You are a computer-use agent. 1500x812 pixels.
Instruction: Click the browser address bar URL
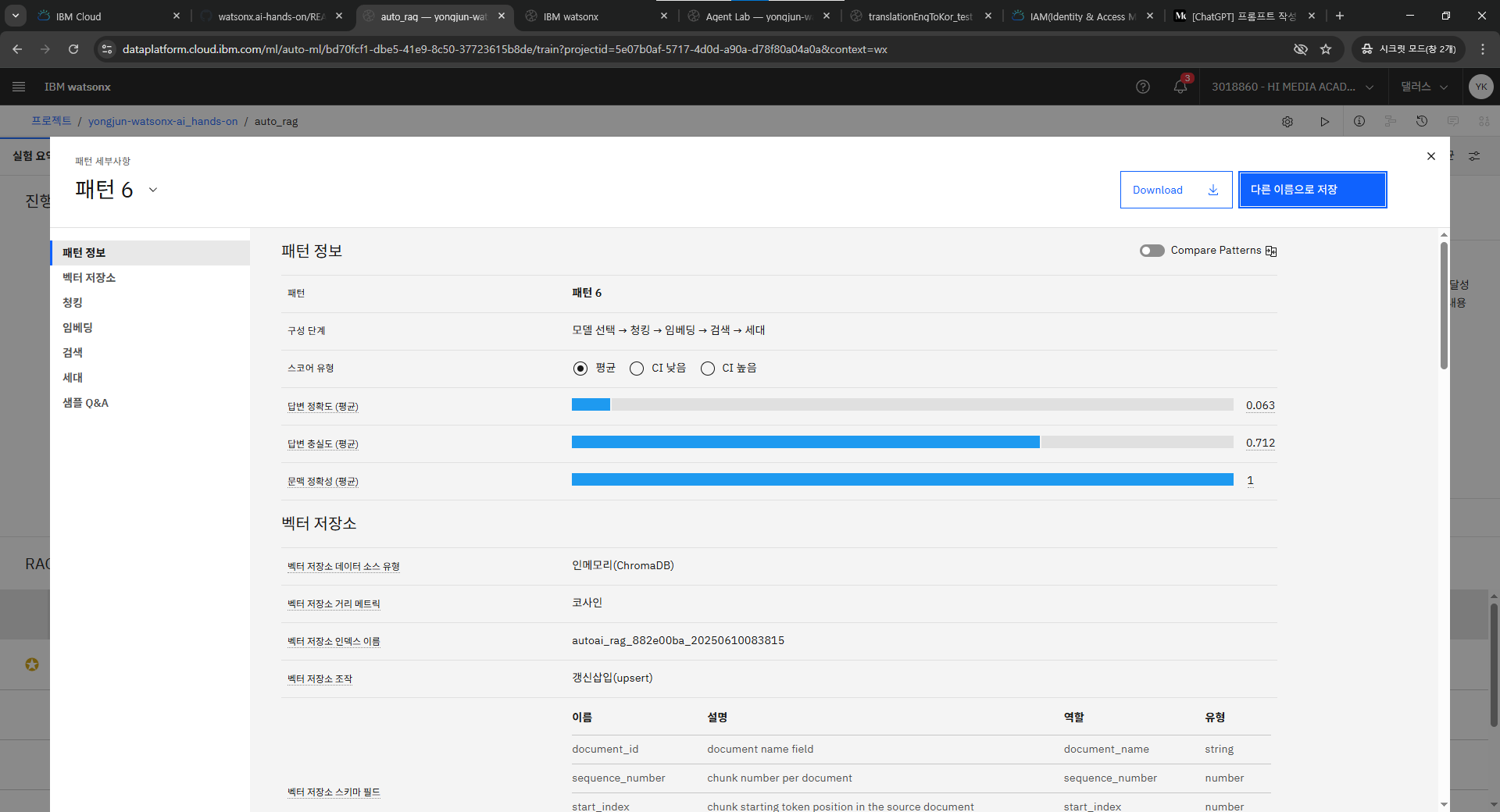[505, 49]
